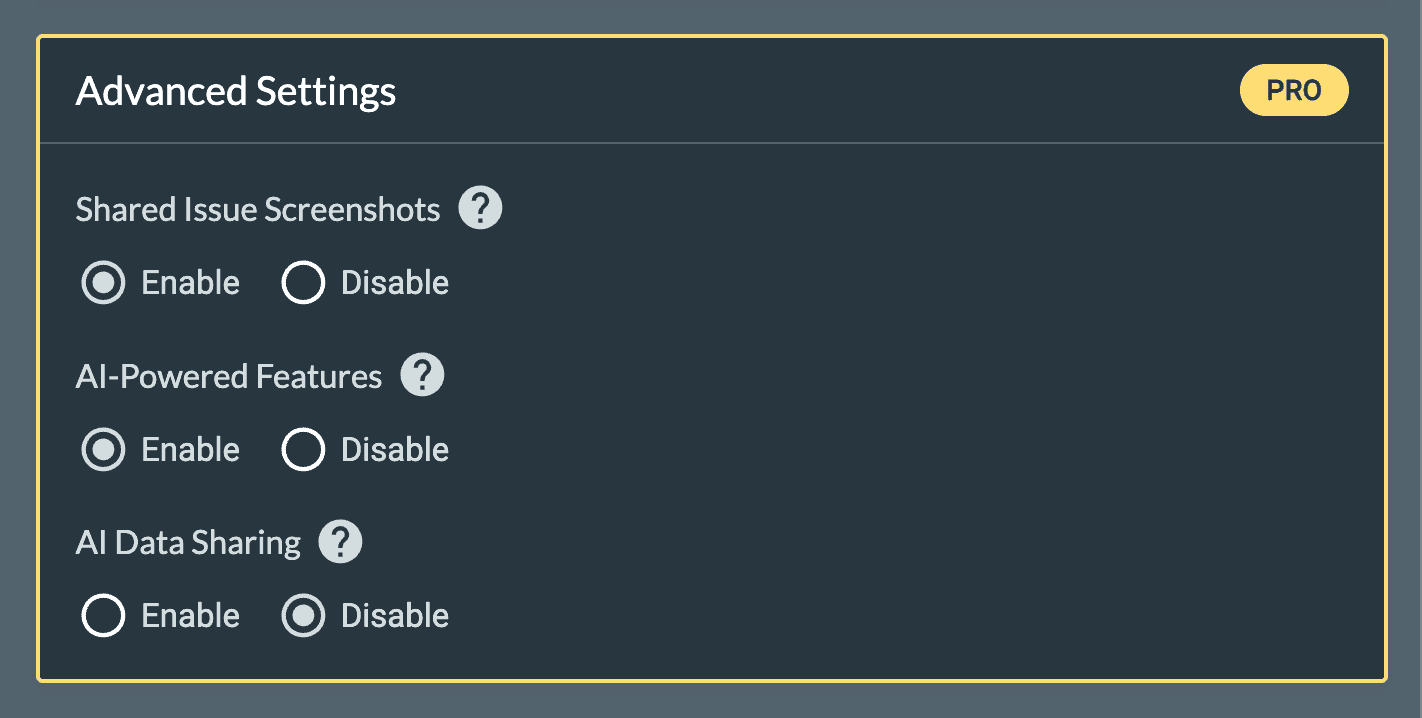This screenshot has width=1422, height=718.
Task: Click the Advanced Settings heading
Action: 236,91
